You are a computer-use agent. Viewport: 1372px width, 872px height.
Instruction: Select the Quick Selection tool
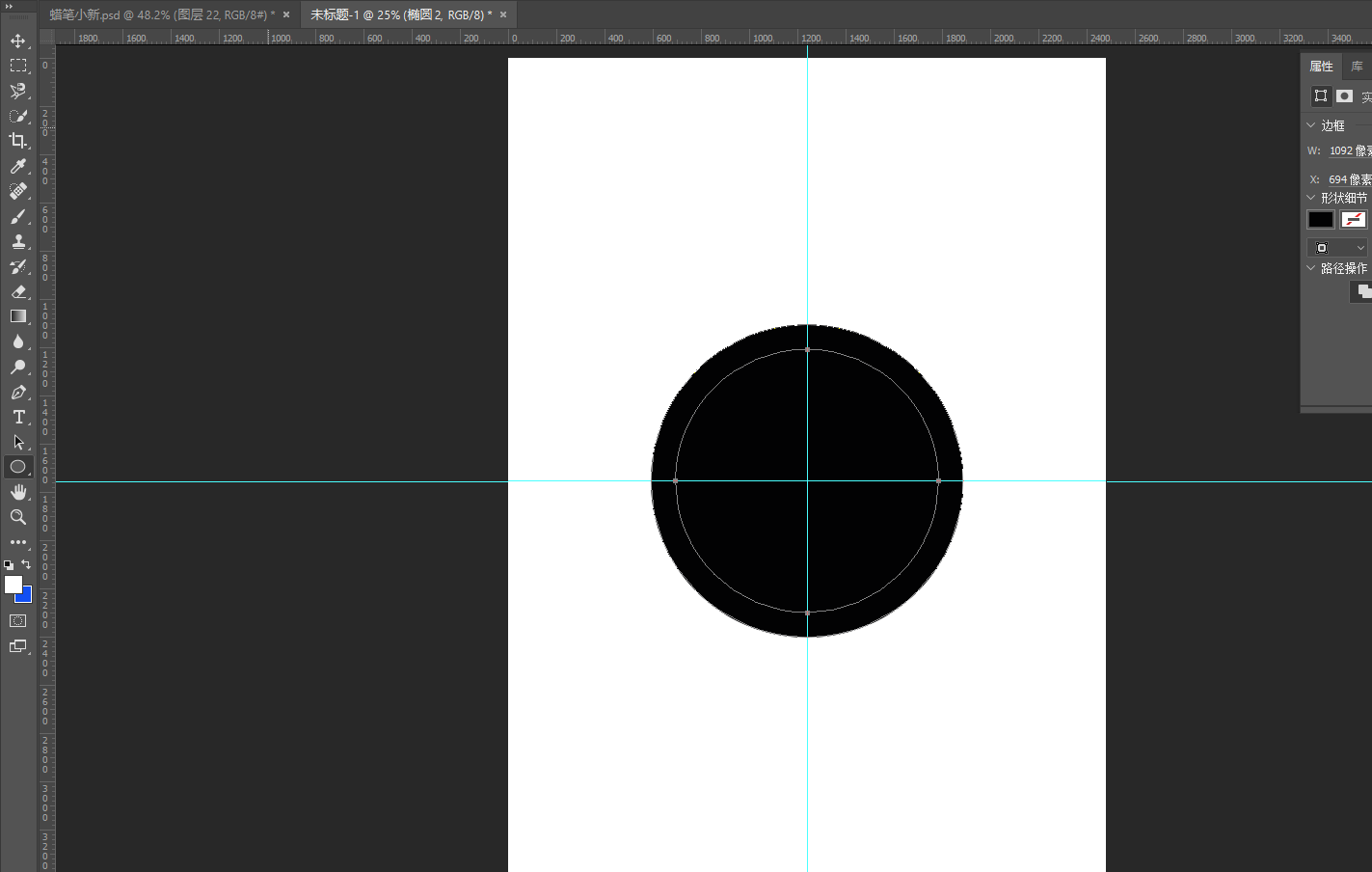pyautogui.click(x=17, y=116)
